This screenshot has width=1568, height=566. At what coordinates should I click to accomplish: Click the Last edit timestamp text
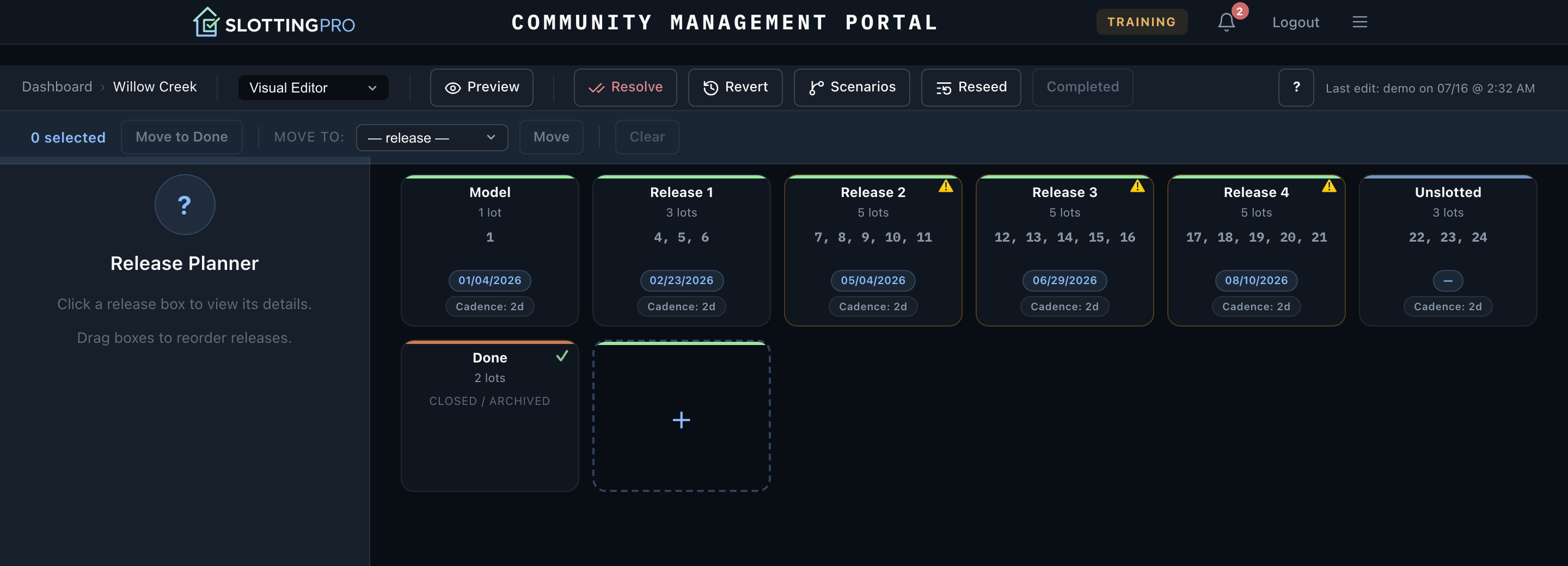(x=1430, y=88)
